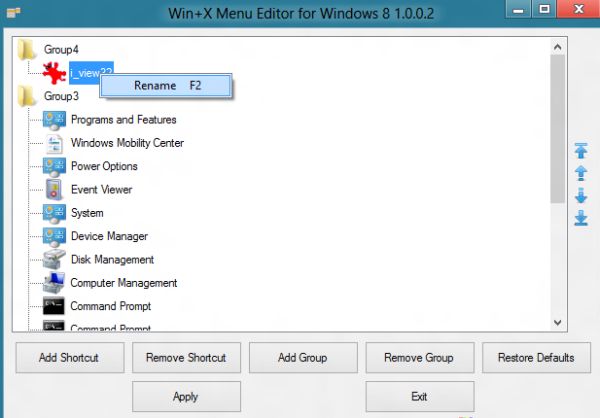Select System text in tree
The image size is (600, 418).
pos(87,213)
